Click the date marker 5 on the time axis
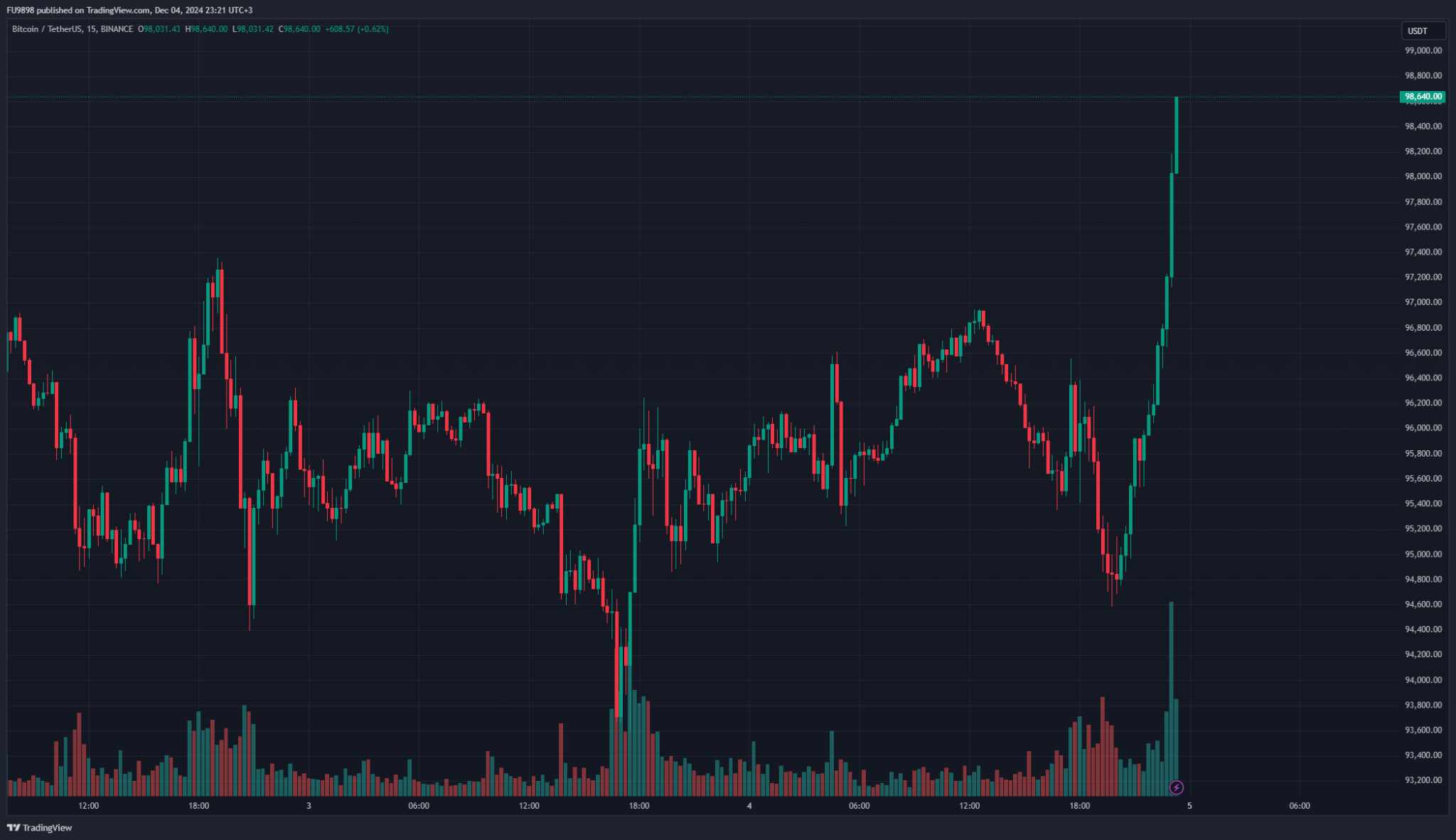 (1189, 806)
